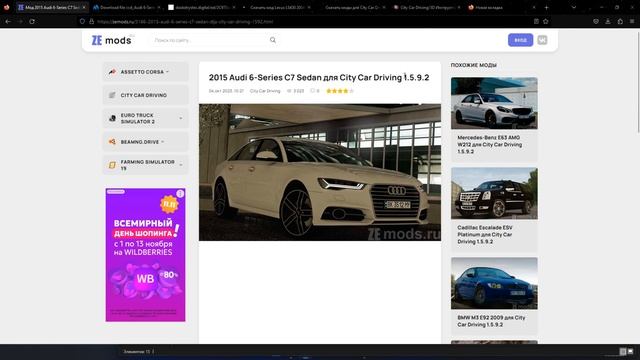Open the Firefox downloads icon
The width and height of the screenshot is (640, 360).
pyautogui.click(x=608, y=21)
